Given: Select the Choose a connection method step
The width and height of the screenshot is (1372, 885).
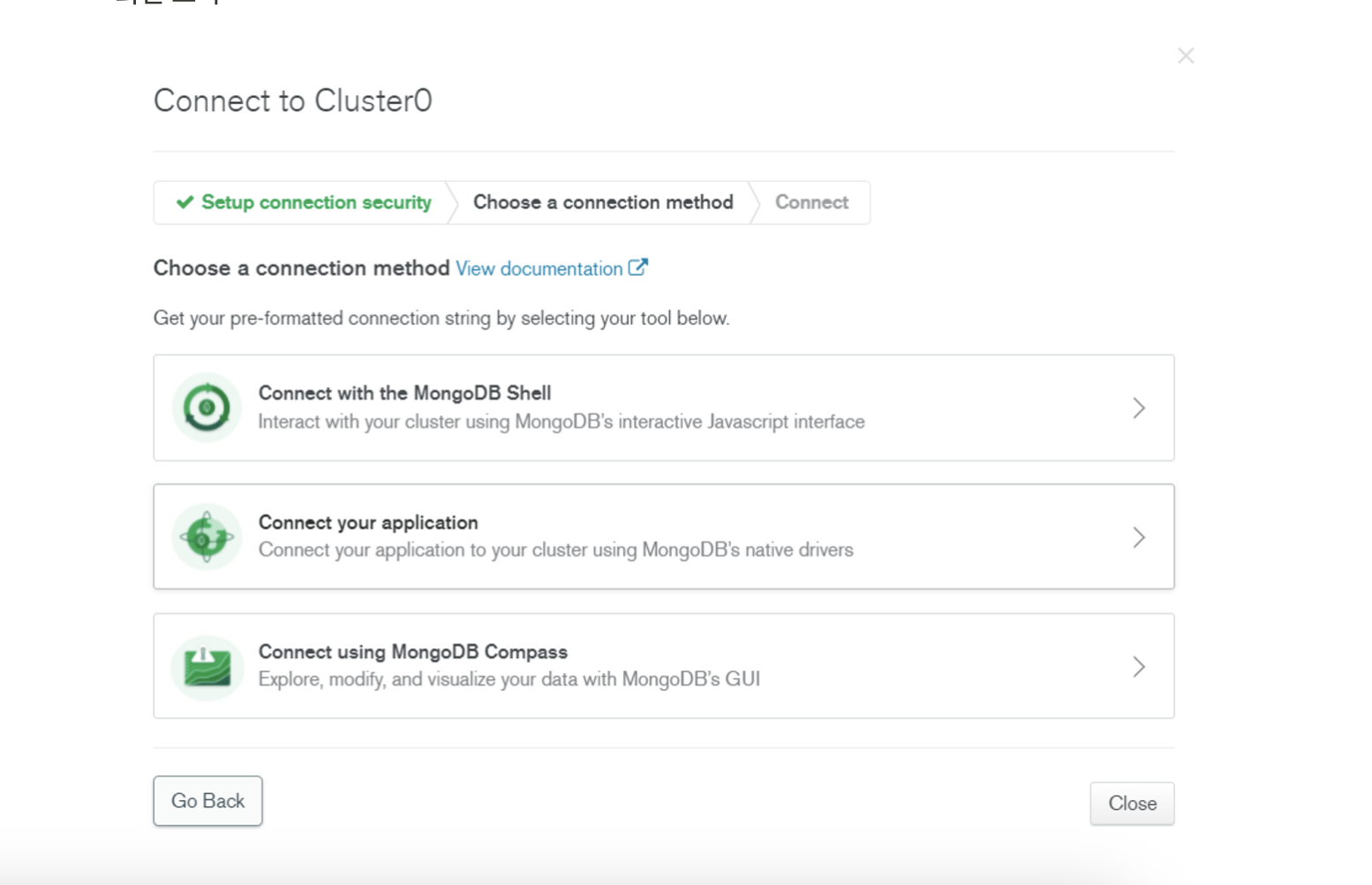Looking at the screenshot, I should pos(603,202).
